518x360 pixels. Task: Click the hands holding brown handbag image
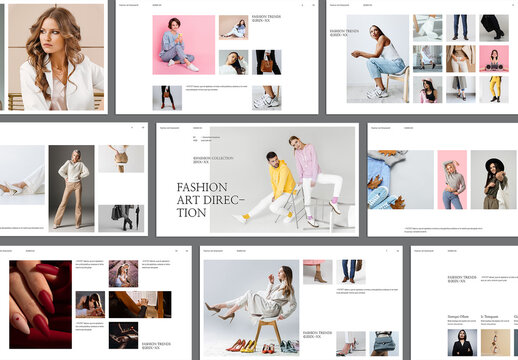coord(267,62)
